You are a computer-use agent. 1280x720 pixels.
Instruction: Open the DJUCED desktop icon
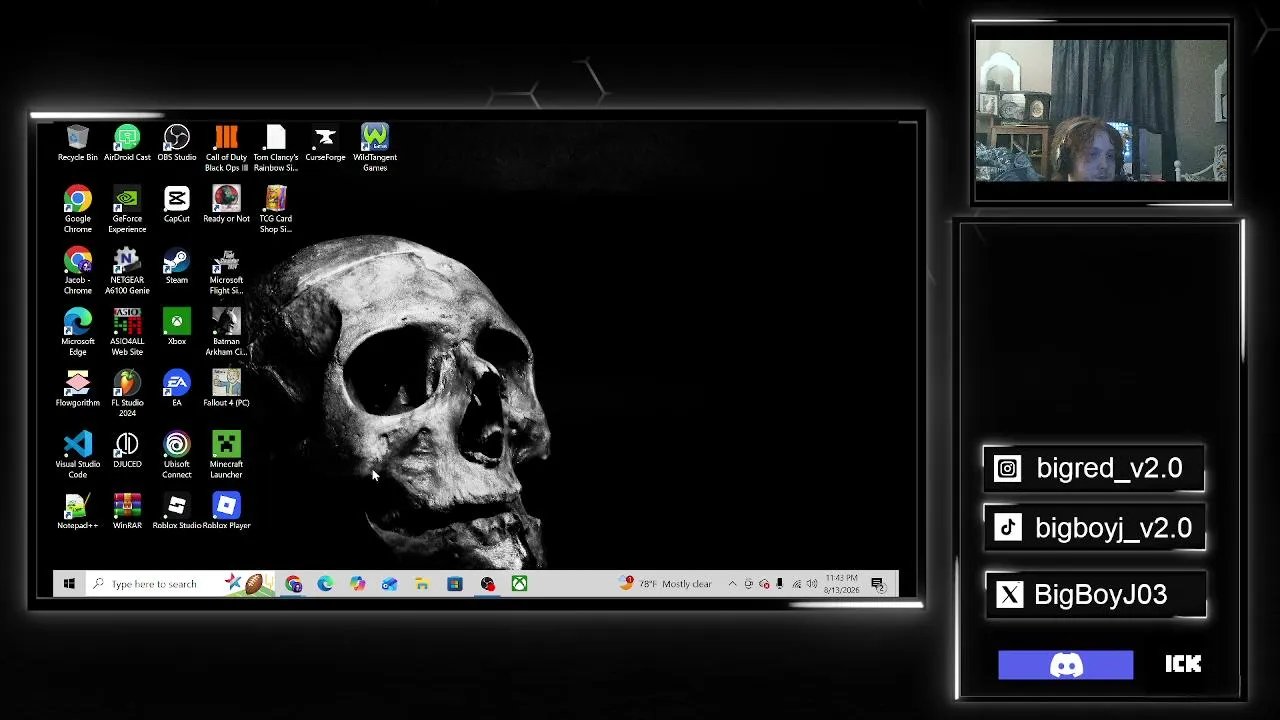[127, 449]
